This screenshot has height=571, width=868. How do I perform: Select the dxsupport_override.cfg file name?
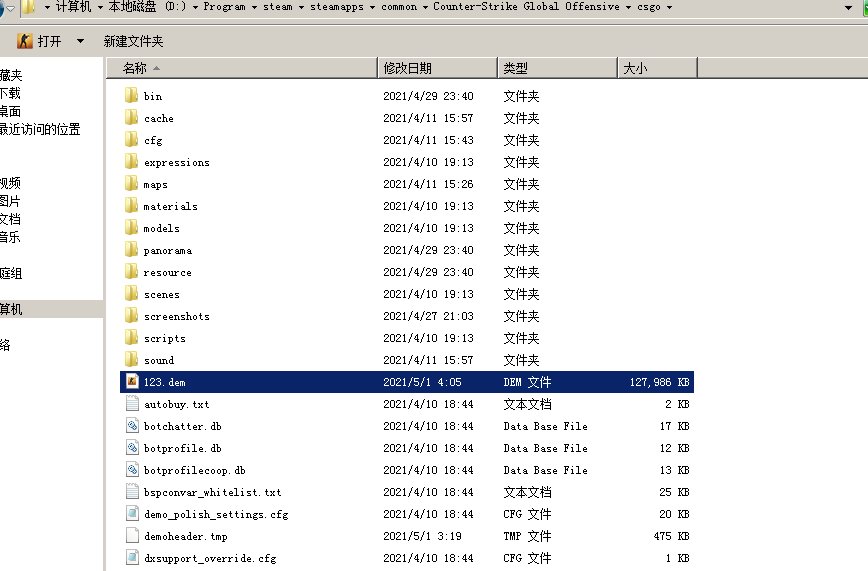[210, 558]
